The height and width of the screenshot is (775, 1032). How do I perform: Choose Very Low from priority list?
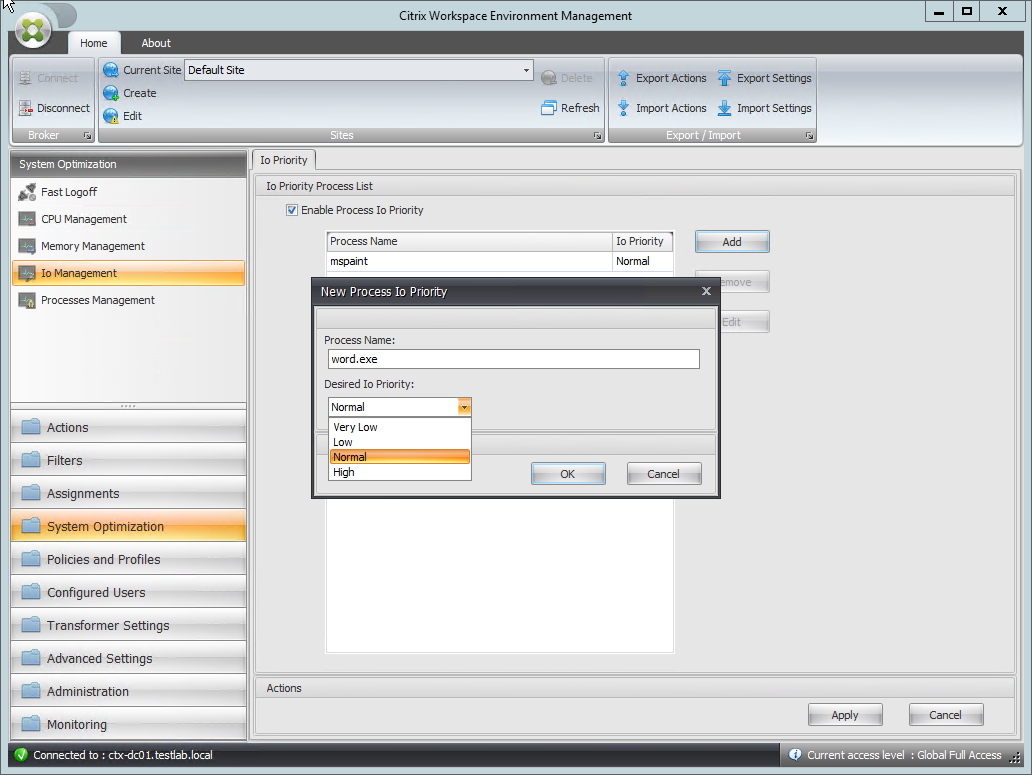[400, 427]
